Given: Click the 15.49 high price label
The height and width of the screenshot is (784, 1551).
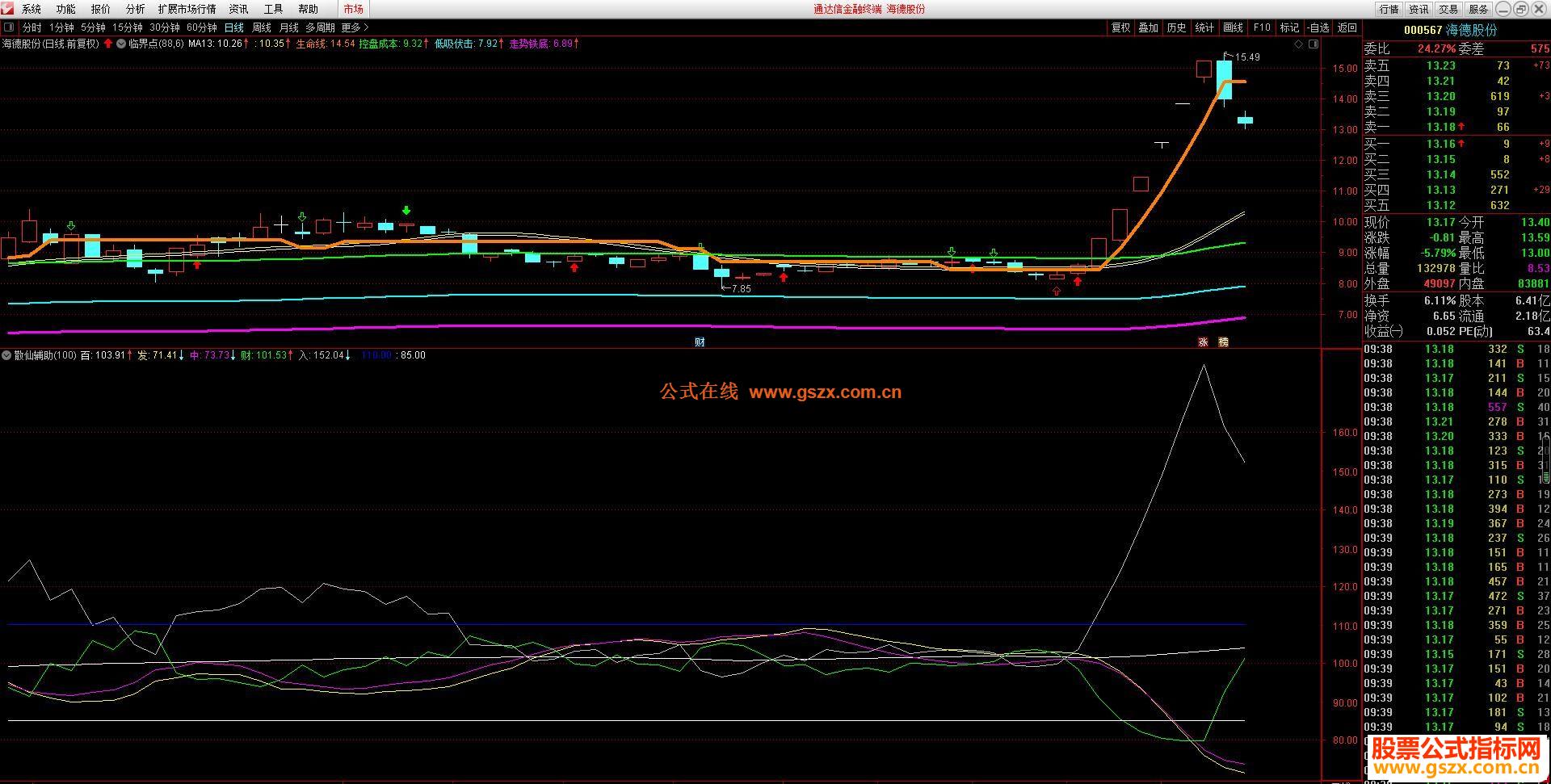Looking at the screenshot, I should pyautogui.click(x=1247, y=57).
